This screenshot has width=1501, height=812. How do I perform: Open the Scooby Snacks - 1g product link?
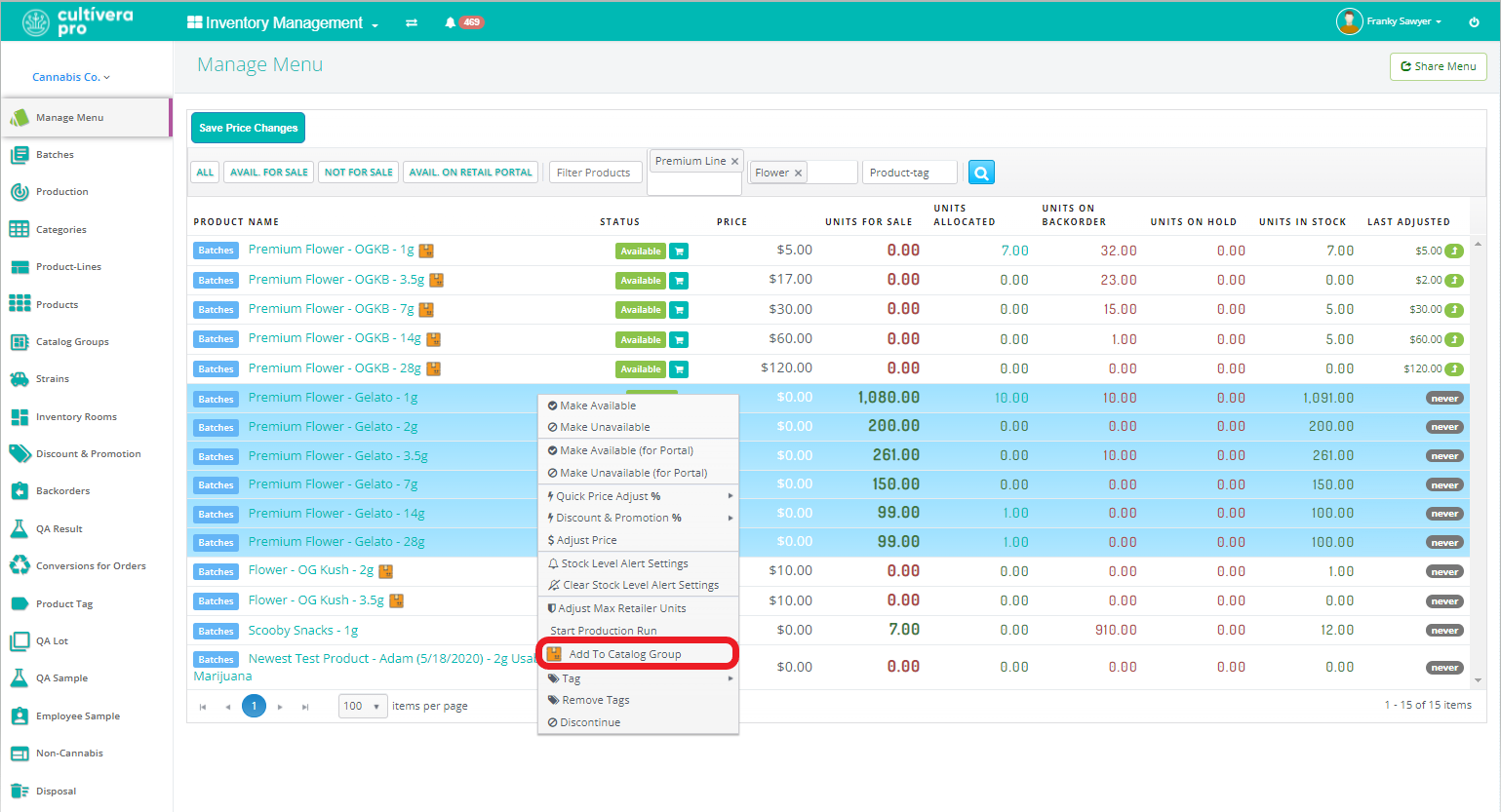coord(303,631)
